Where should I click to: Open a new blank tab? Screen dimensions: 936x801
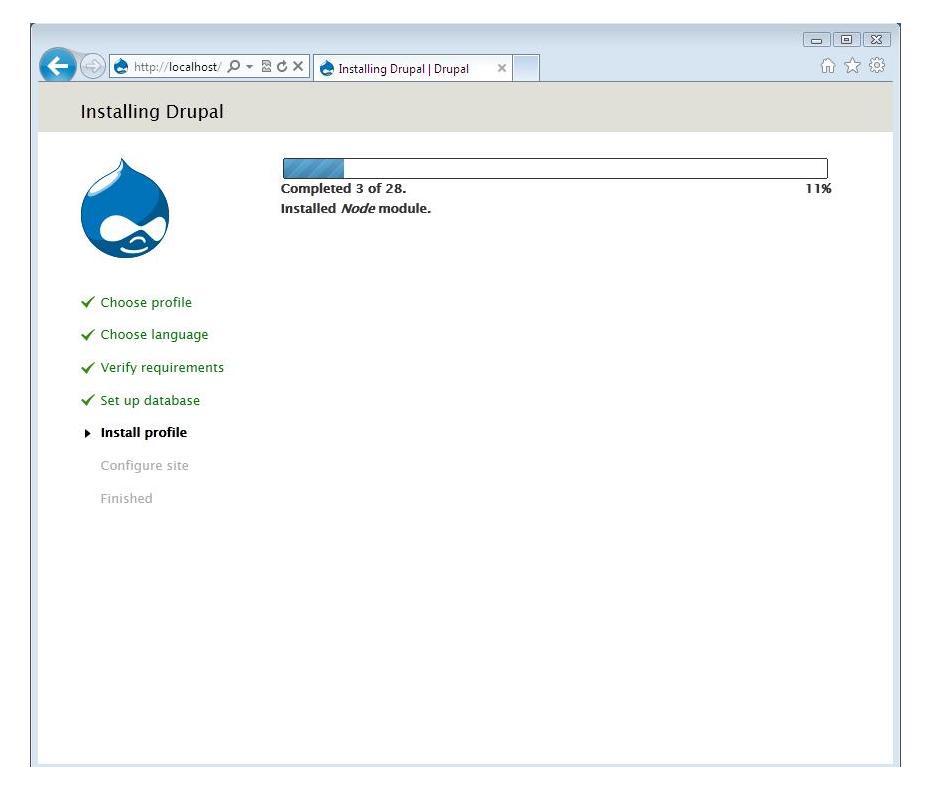point(526,68)
